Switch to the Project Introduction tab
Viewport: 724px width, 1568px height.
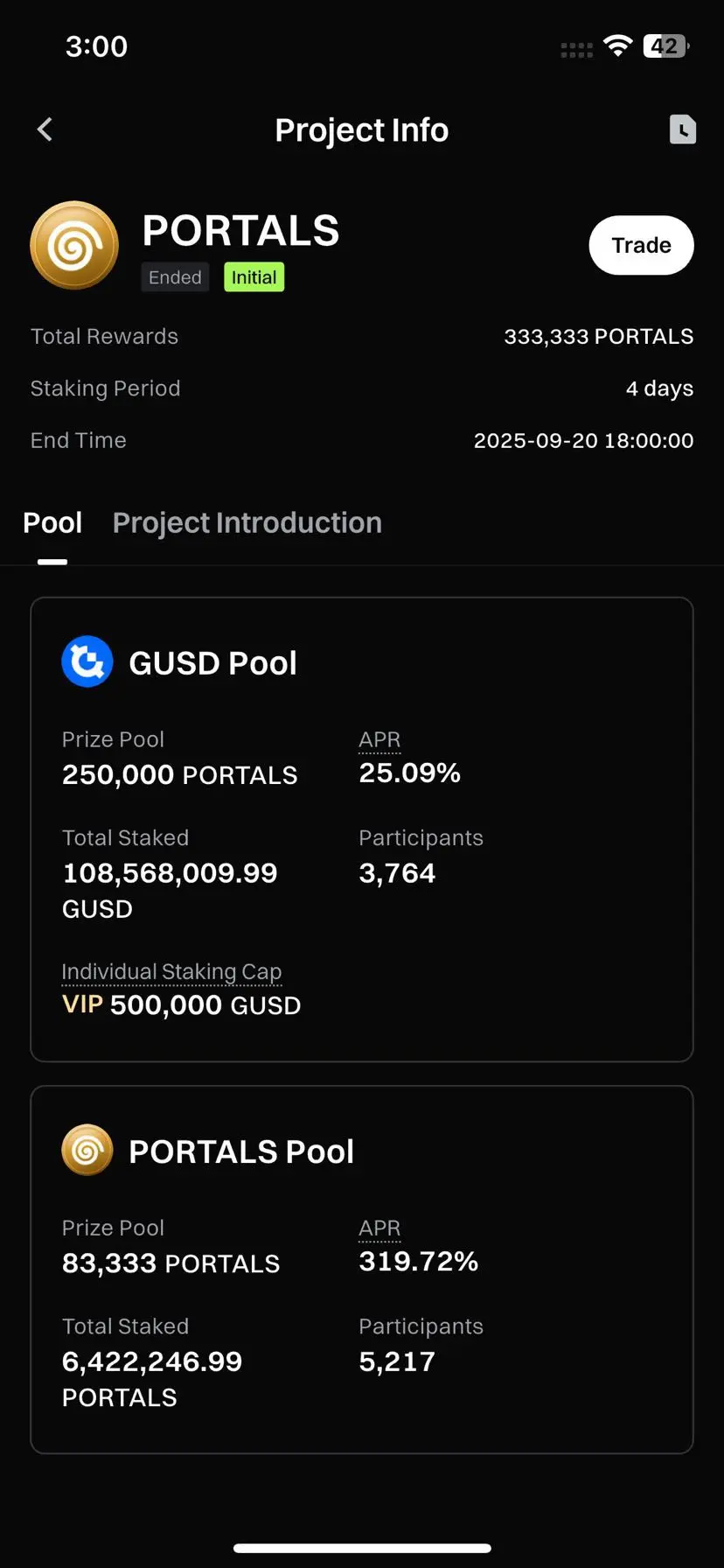coord(247,522)
